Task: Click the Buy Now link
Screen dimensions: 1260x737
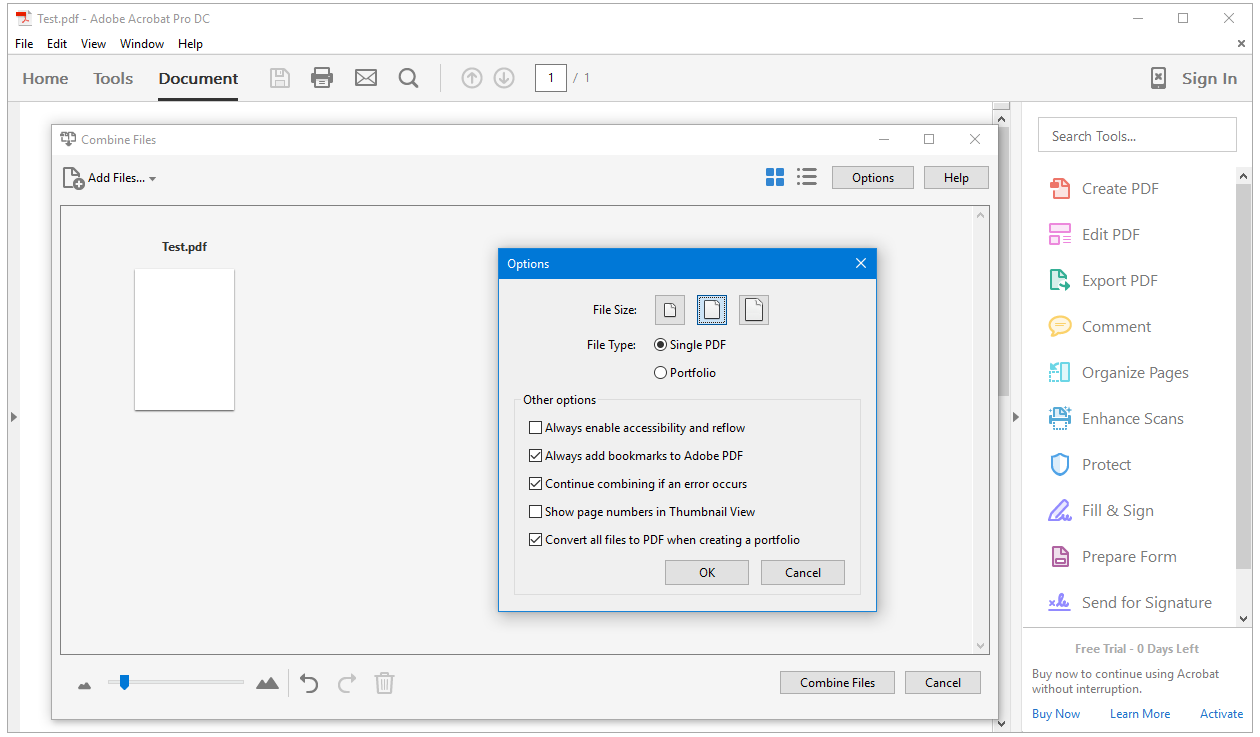Action: point(1056,714)
